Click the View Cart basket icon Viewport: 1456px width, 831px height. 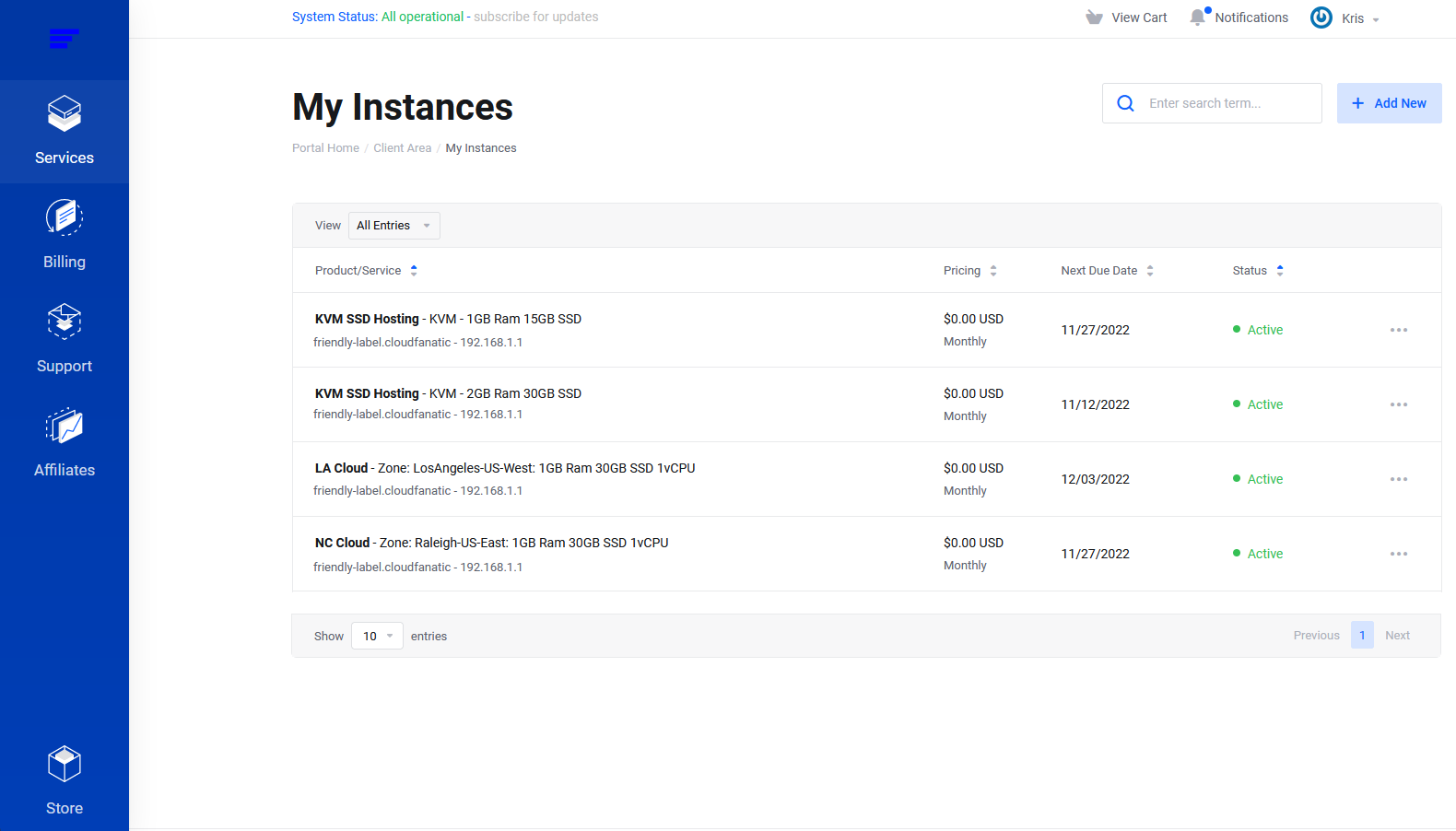pyautogui.click(x=1094, y=18)
